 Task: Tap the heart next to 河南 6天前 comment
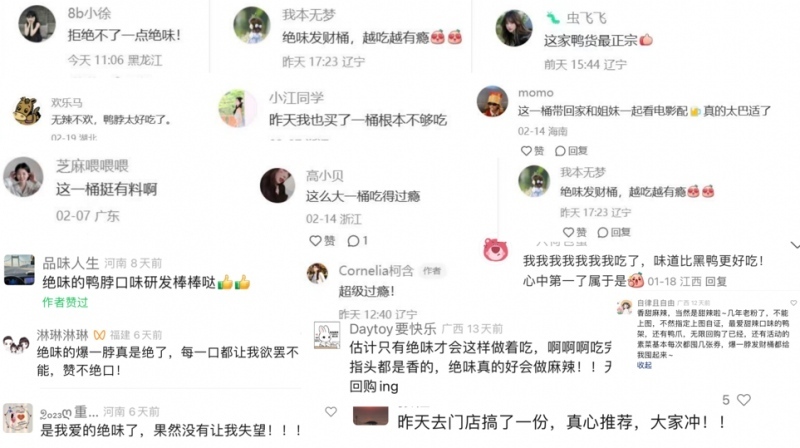click(331, 411)
